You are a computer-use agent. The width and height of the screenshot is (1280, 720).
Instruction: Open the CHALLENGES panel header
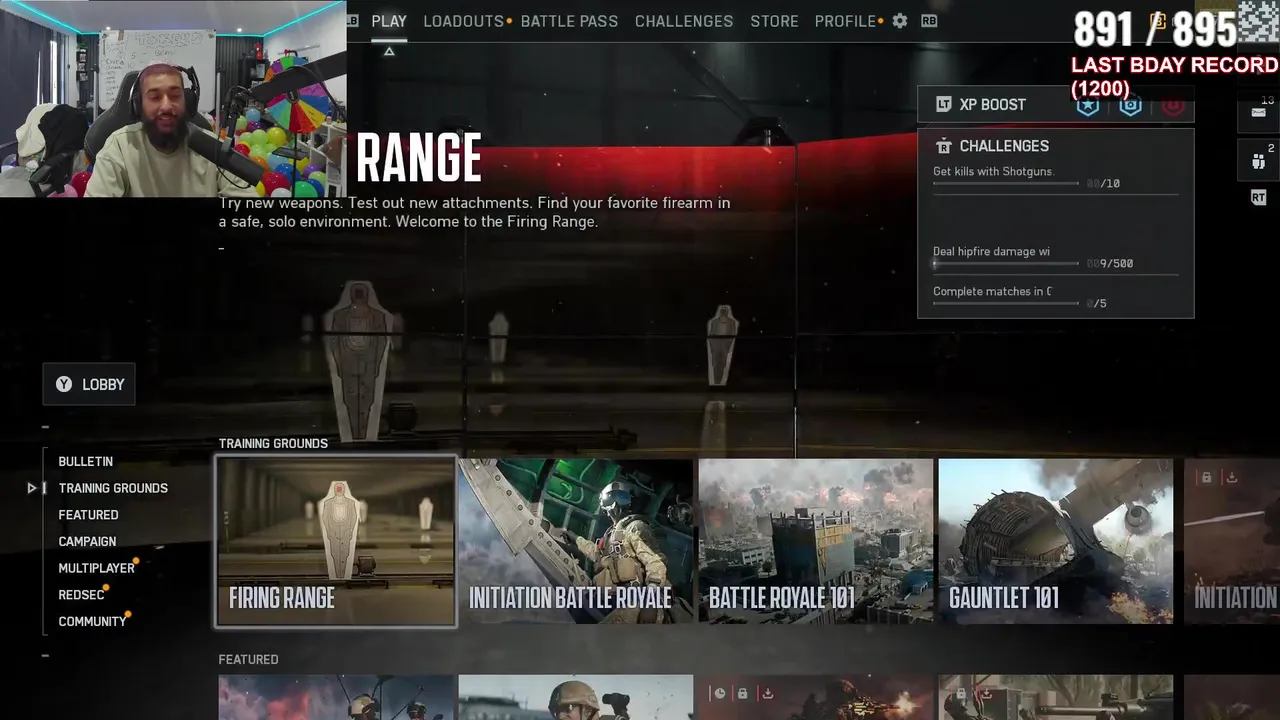pos(1004,146)
